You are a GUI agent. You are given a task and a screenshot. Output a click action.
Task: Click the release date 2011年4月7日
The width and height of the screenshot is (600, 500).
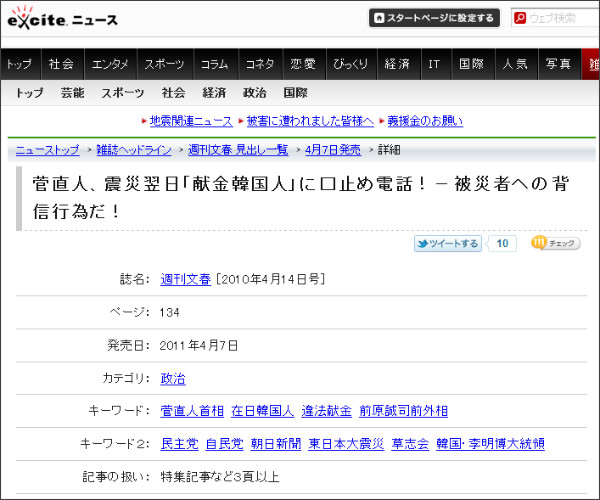[199, 345]
